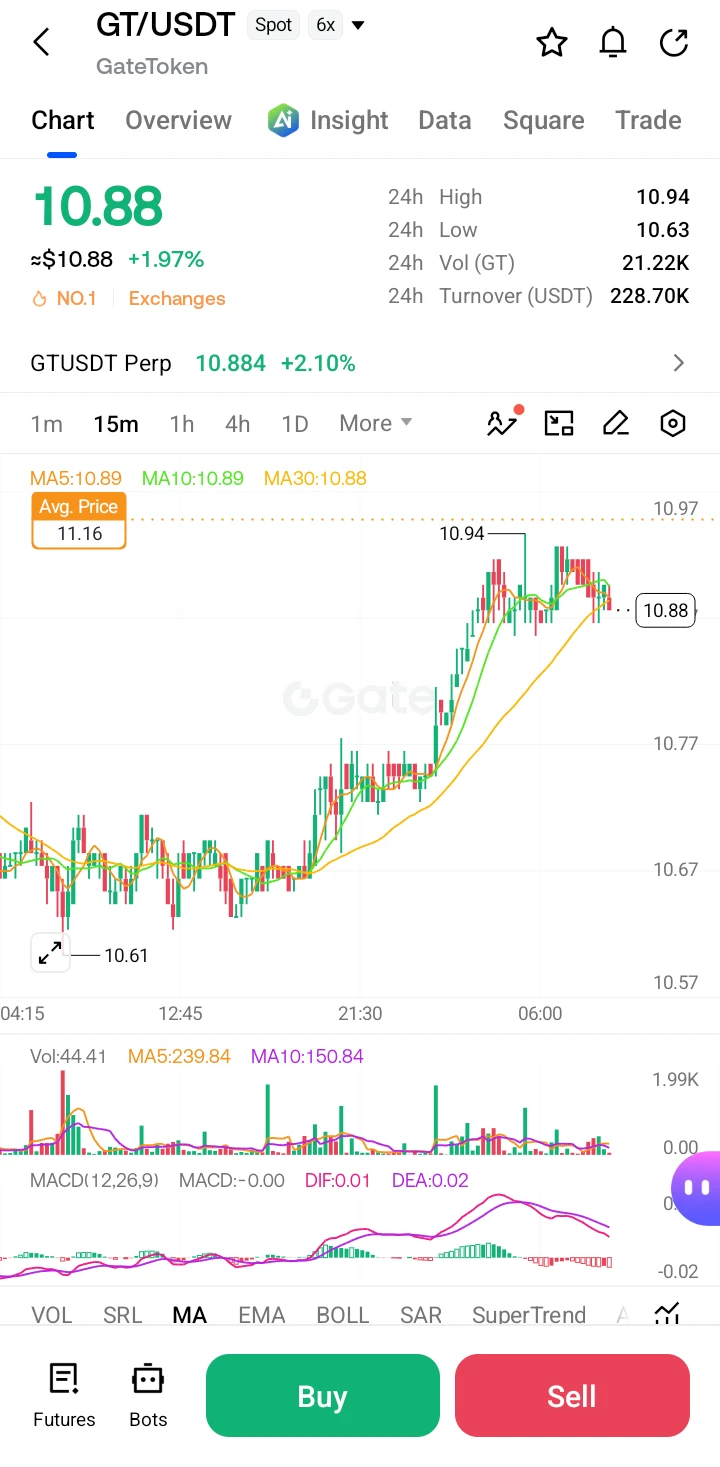The height and width of the screenshot is (1467, 720).
Task: Tap DIF:0.01 value
Action: pyautogui.click(x=337, y=1180)
